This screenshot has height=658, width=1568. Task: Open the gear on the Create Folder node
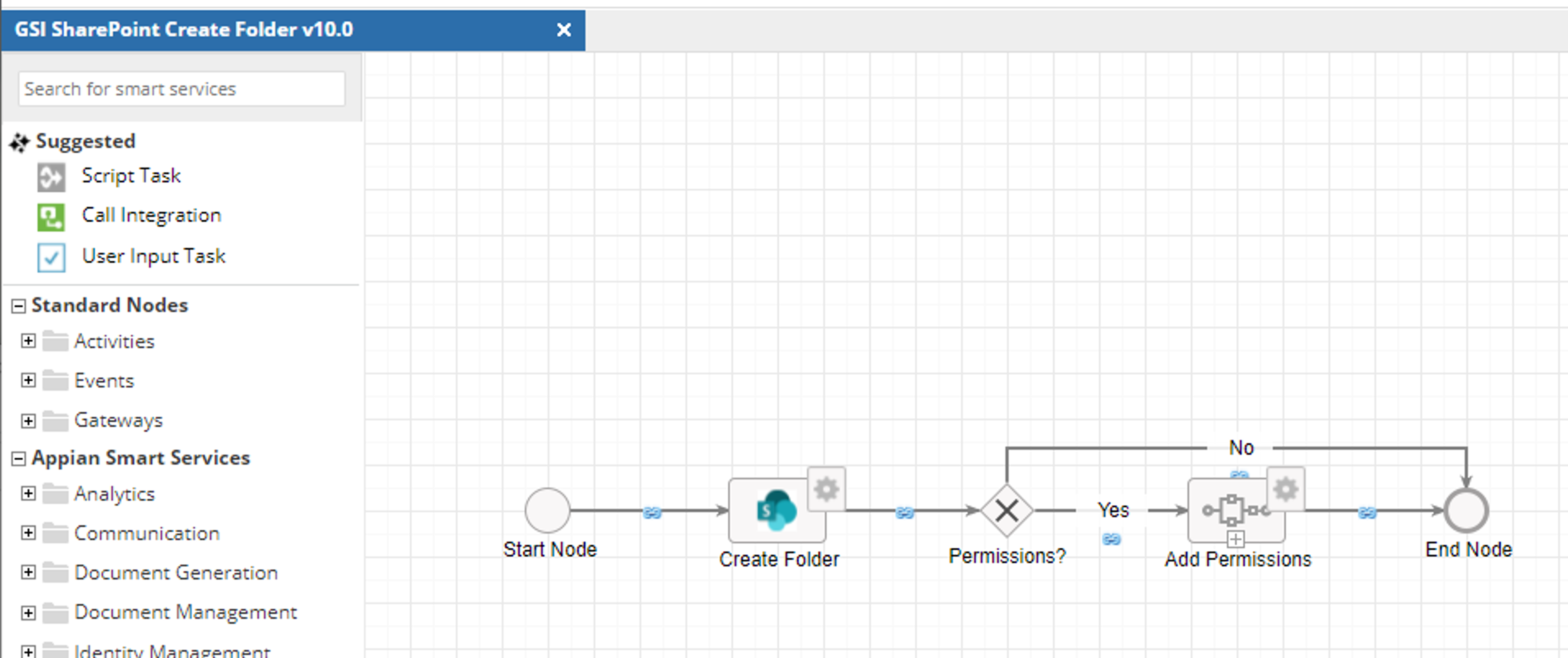826,489
